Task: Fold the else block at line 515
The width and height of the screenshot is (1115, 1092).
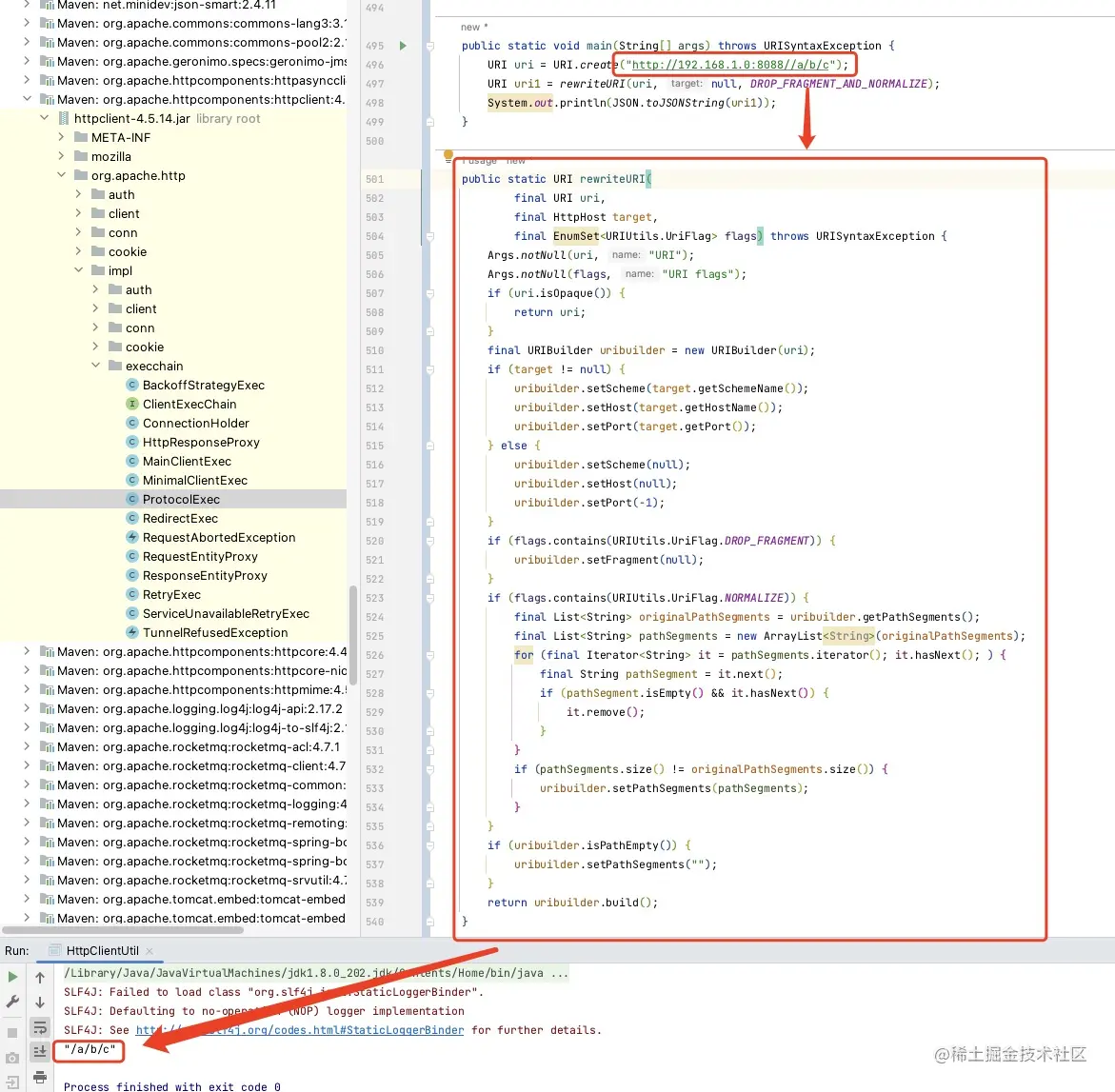Action: tap(430, 446)
